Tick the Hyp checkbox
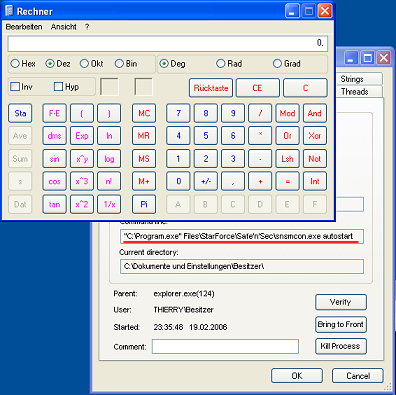The width and height of the screenshot is (396, 395). pyautogui.click(x=58, y=87)
